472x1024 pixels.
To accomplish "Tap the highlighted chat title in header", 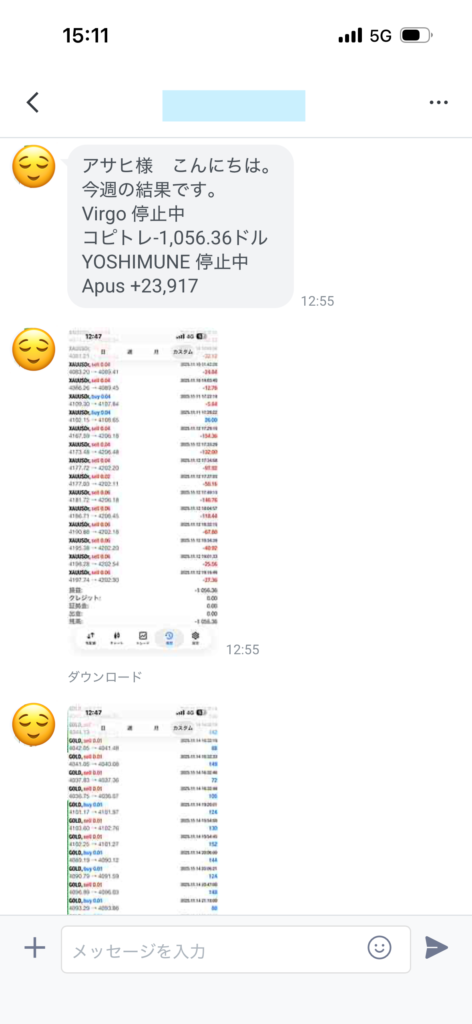I will click(x=234, y=106).
